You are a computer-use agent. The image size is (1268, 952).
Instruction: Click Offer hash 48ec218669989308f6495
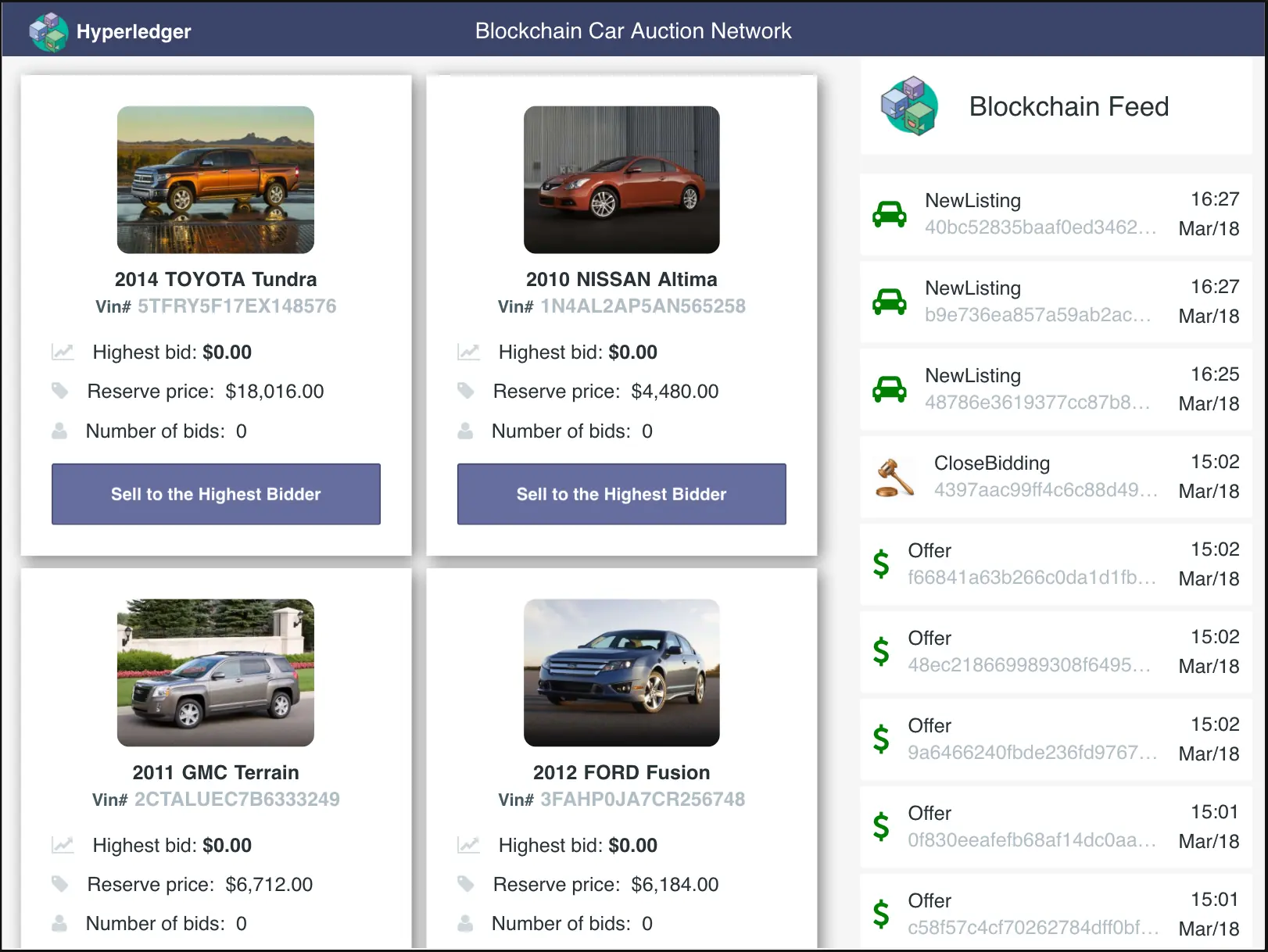(1029, 665)
